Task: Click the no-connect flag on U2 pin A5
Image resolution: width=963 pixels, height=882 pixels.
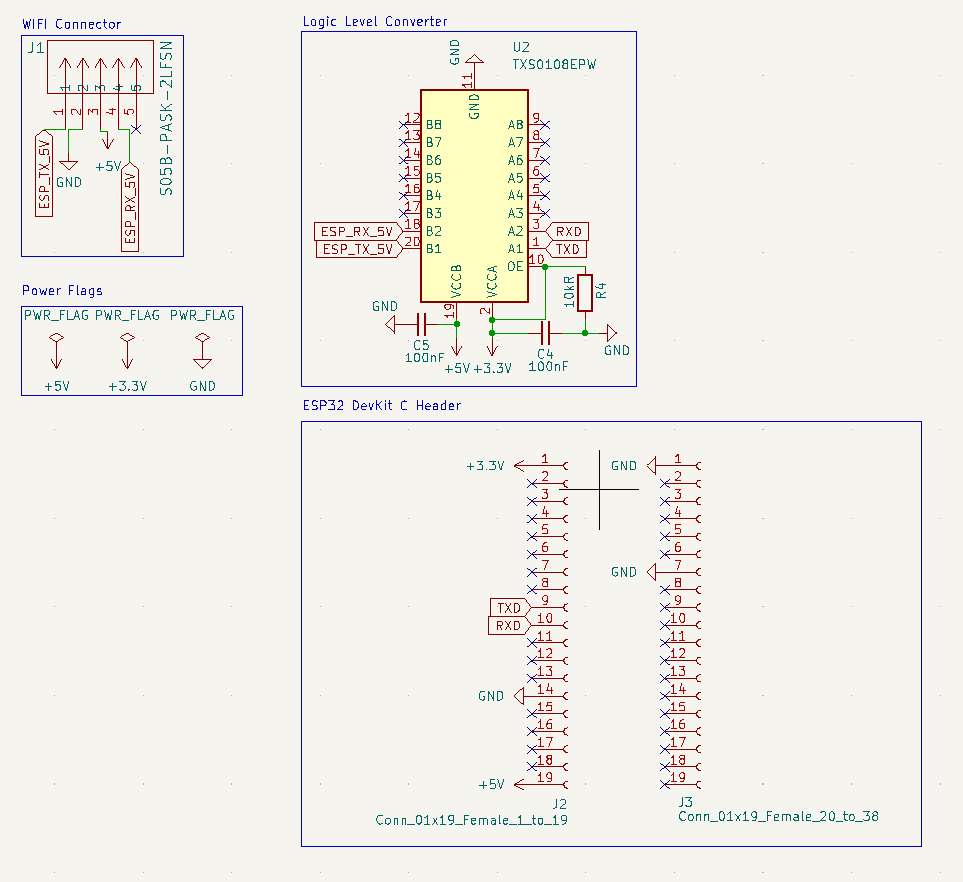Action: [x=545, y=178]
